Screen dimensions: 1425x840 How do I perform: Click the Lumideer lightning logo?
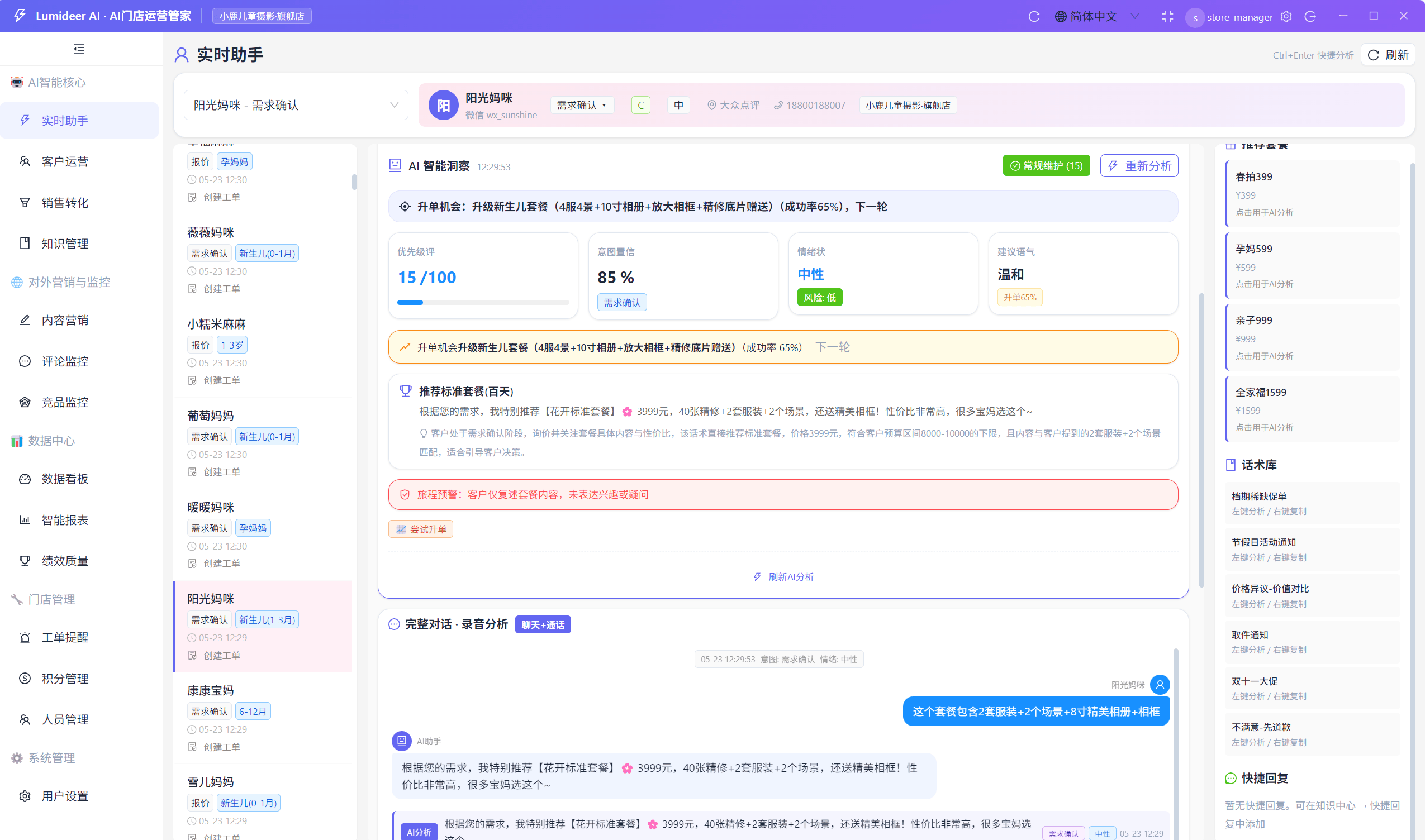pos(20,16)
